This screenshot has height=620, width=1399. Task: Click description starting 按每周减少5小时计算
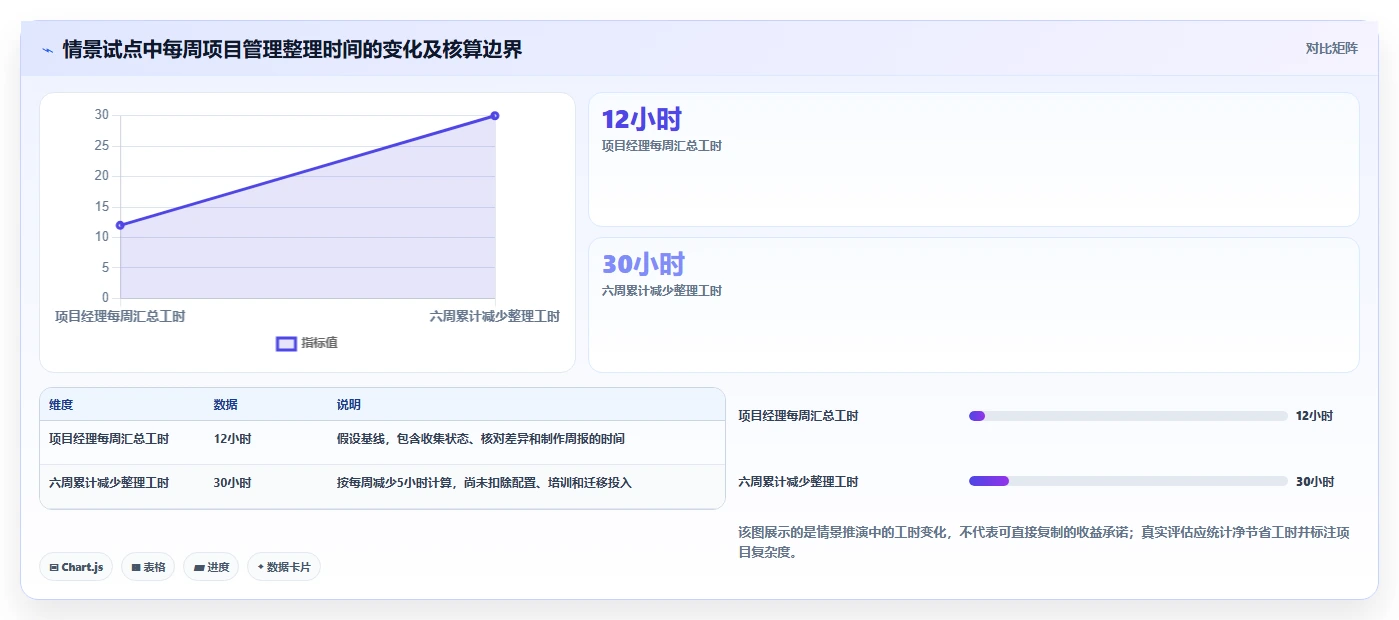484,483
